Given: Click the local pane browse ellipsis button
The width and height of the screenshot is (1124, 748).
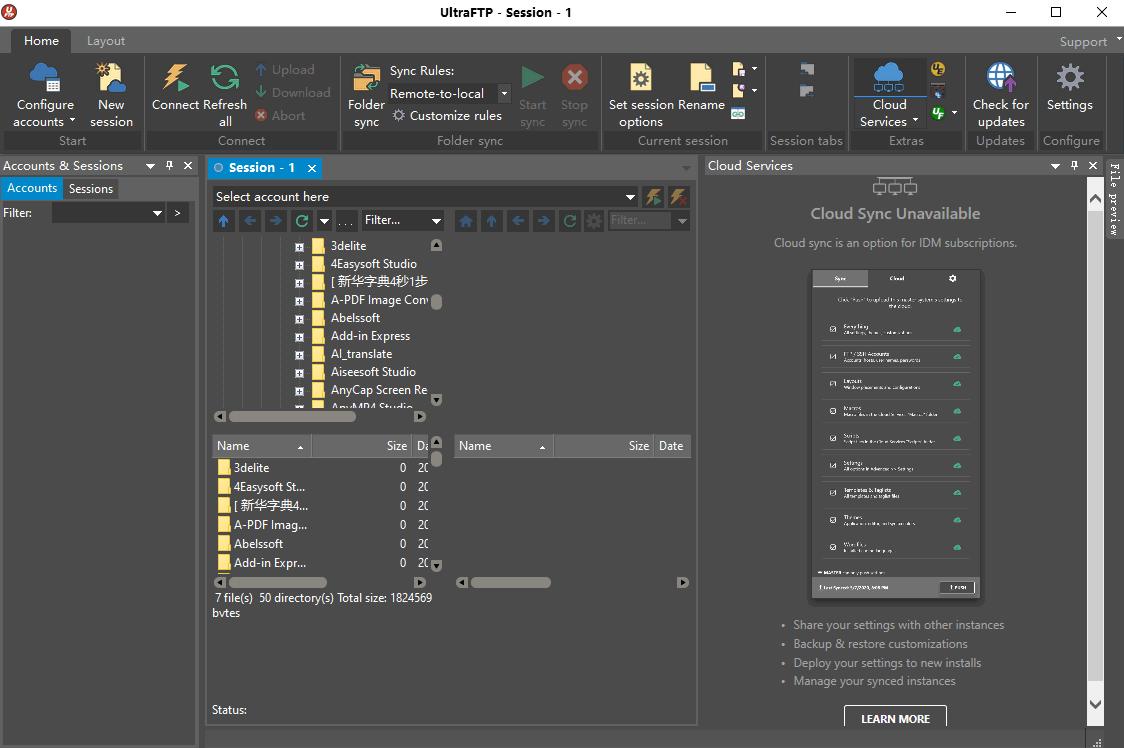Looking at the screenshot, I should (346, 221).
